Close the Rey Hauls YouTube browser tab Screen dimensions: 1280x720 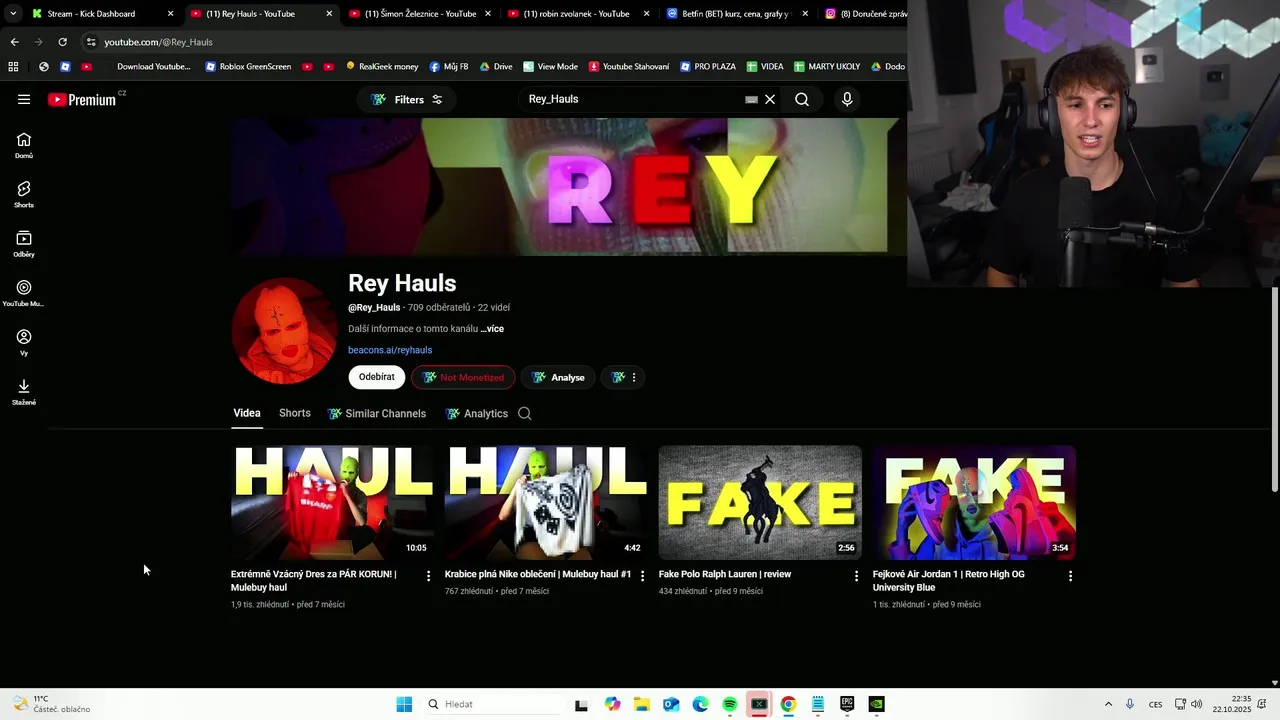pos(329,14)
